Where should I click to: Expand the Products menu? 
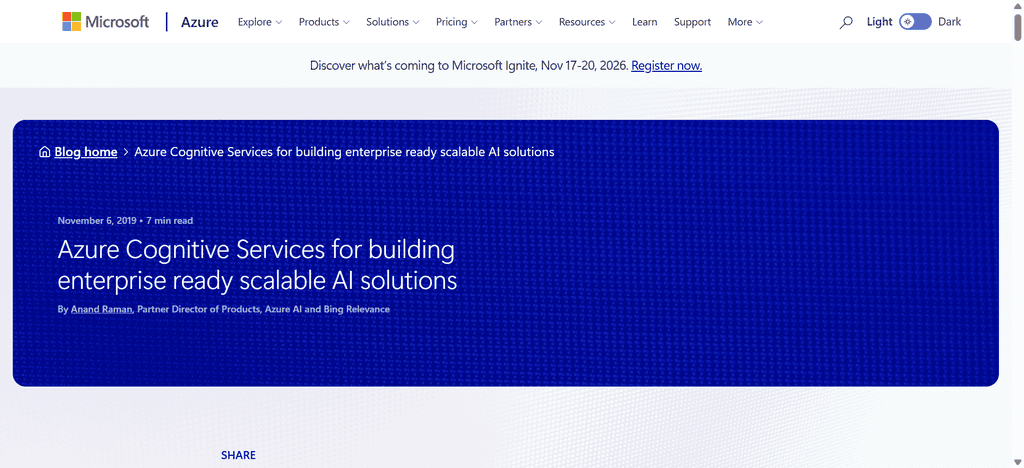(x=324, y=22)
